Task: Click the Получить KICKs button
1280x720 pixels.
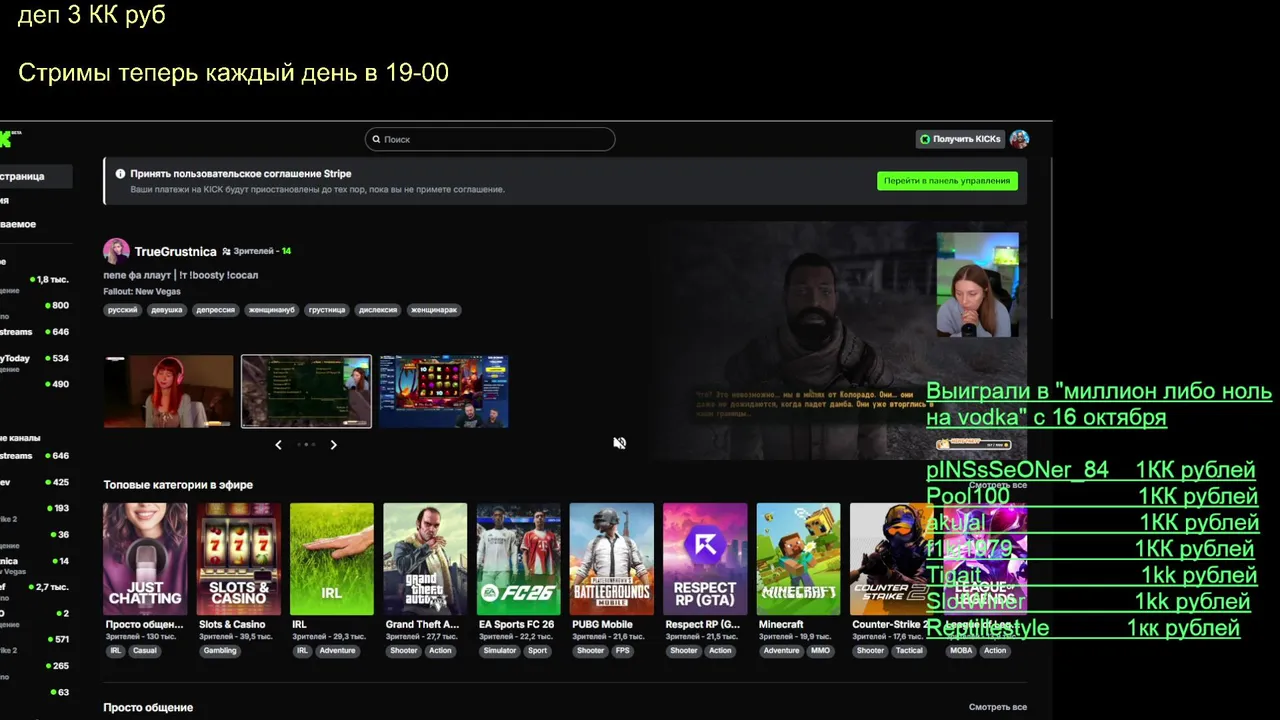Action: tap(960, 139)
